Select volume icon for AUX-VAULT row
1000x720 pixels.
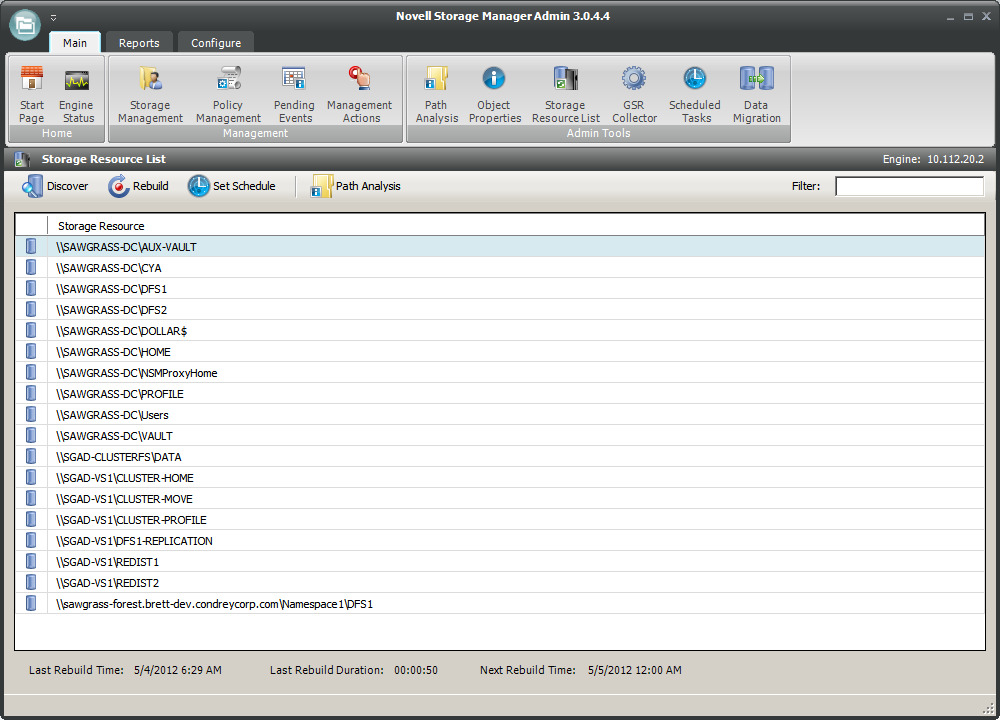point(31,246)
